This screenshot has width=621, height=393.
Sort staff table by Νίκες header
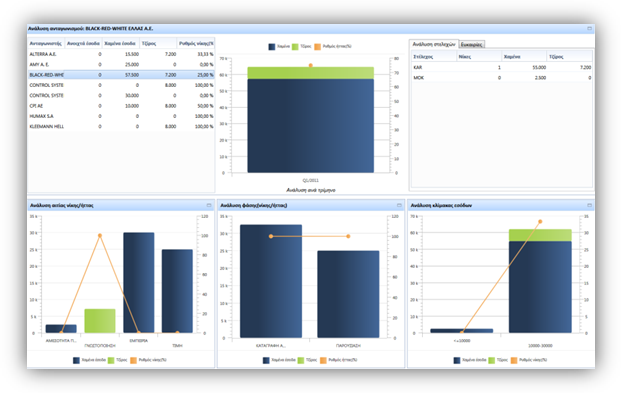click(x=479, y=57)
